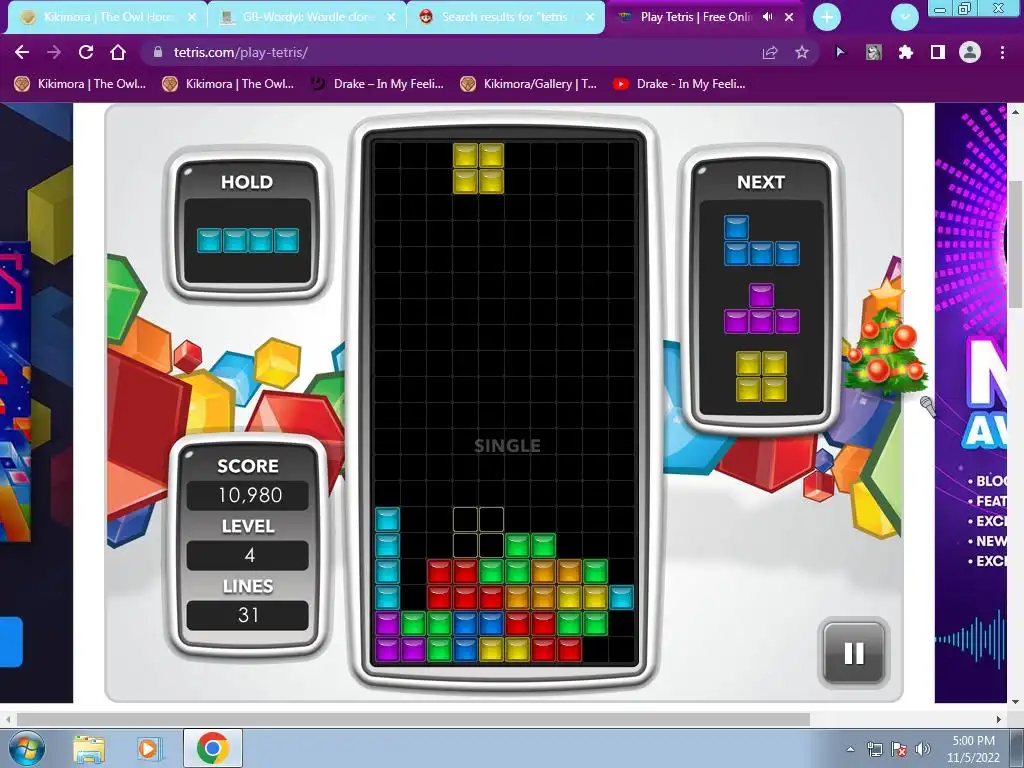
Task: Go to the browser home page
Action: point(118,52)
